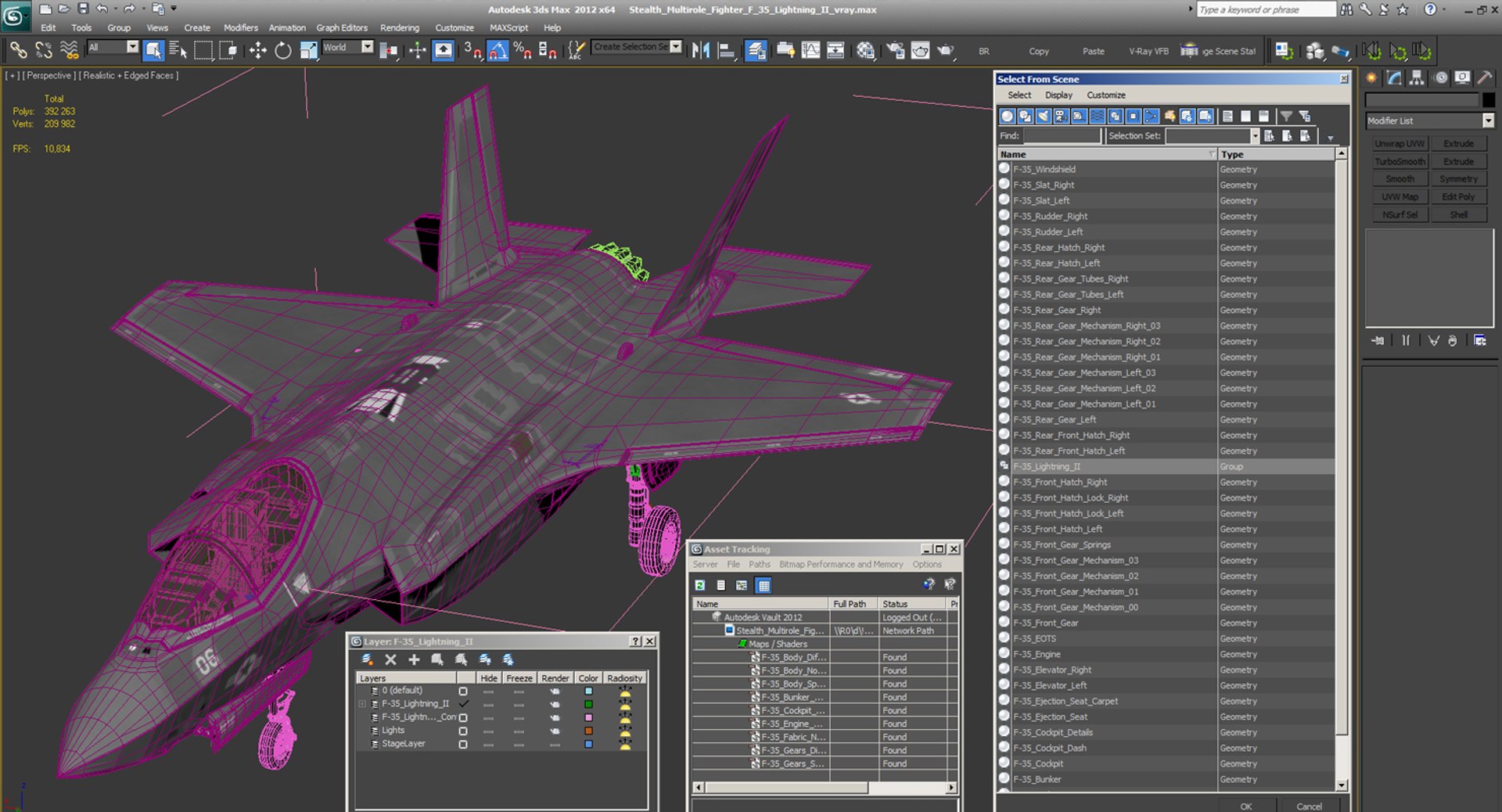Image resolution: width=1502 pixels, height=812 pixels.
Task: Click the Name column sort header arrow
Action: tap(1212, 154)
